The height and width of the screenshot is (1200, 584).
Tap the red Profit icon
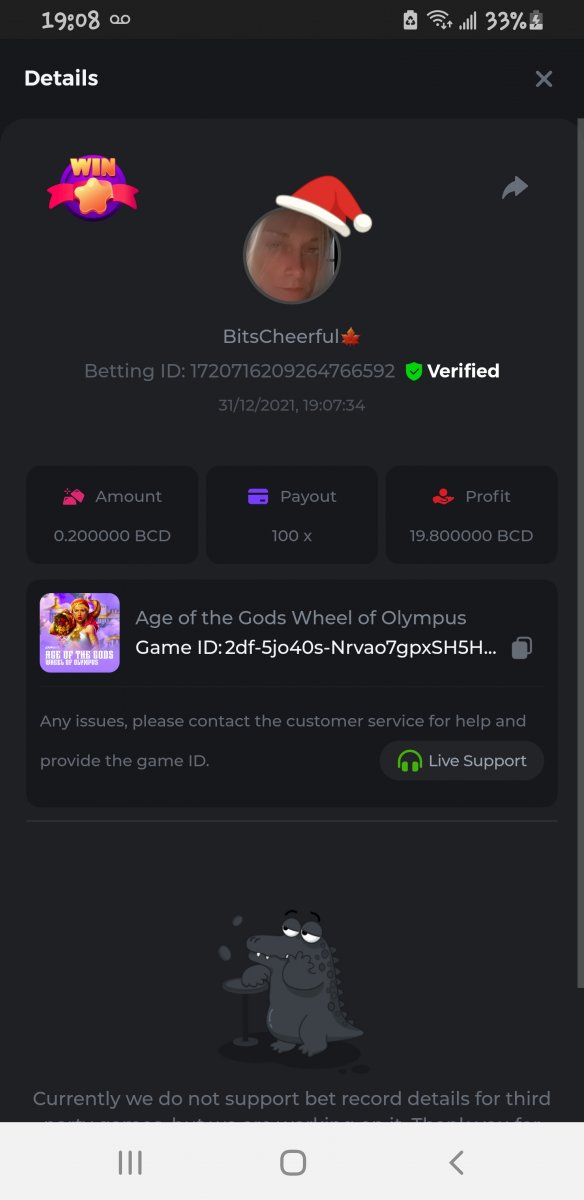[443, 496]
